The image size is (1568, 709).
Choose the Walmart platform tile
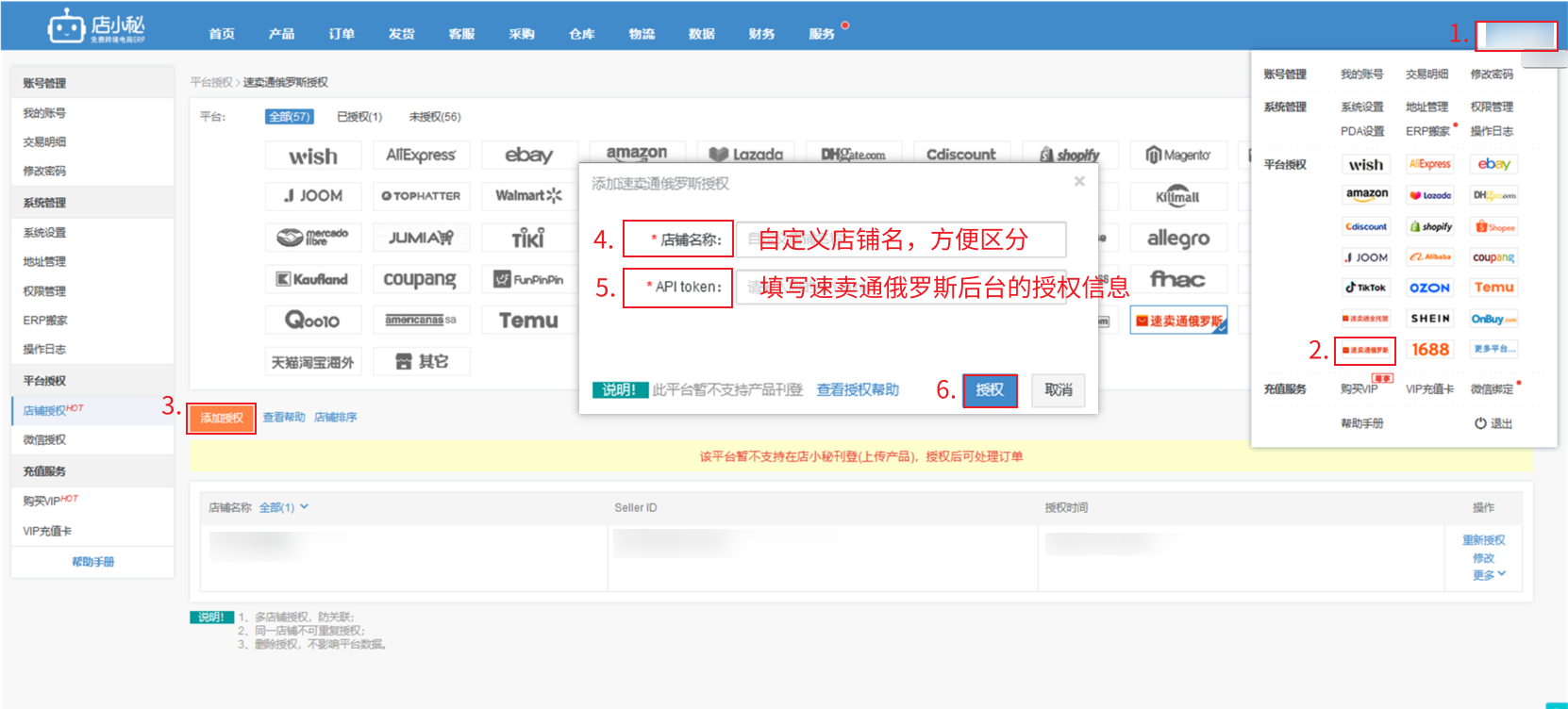click(x=528, y=196)
